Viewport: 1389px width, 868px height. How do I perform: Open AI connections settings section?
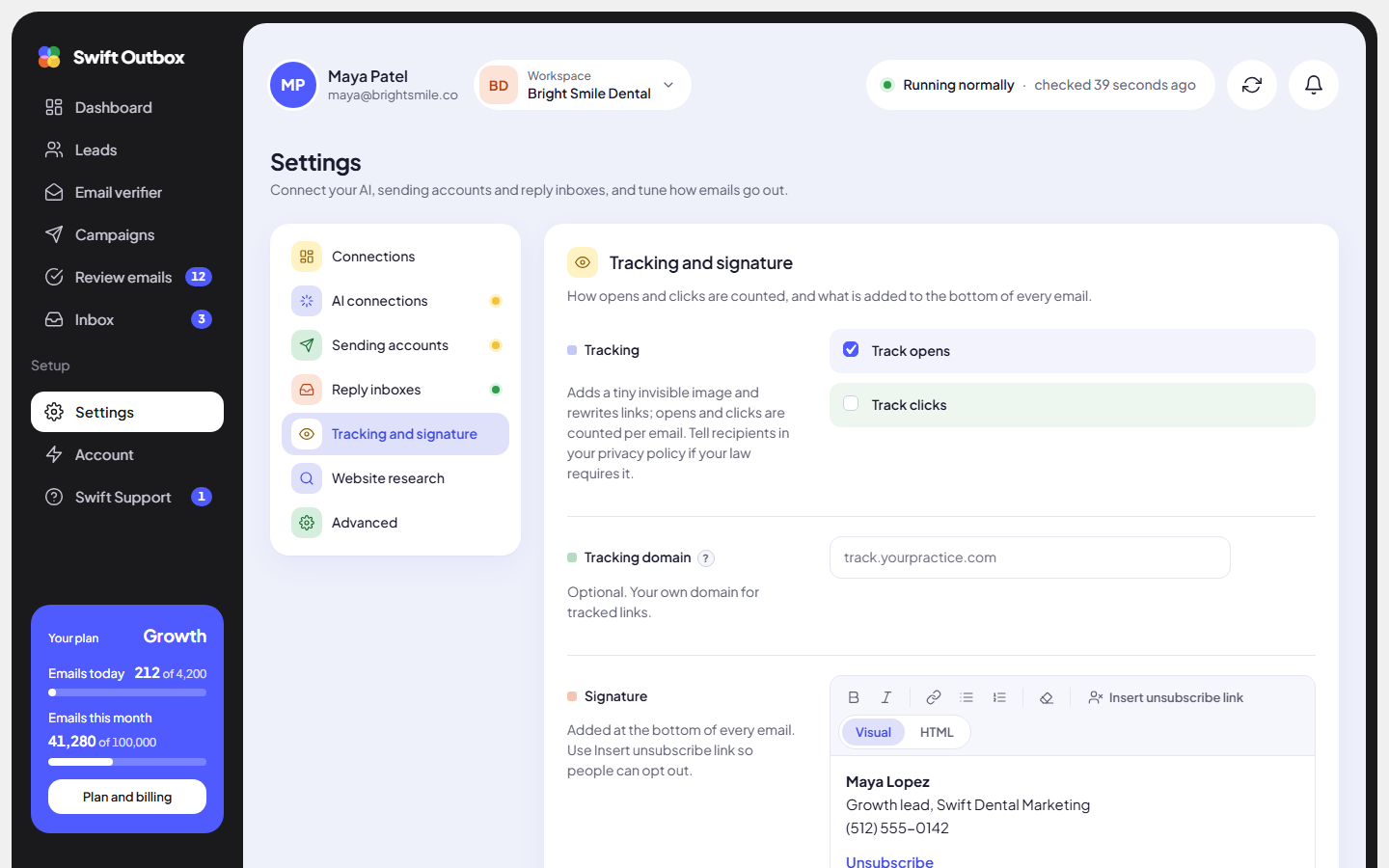pos(395,301)
